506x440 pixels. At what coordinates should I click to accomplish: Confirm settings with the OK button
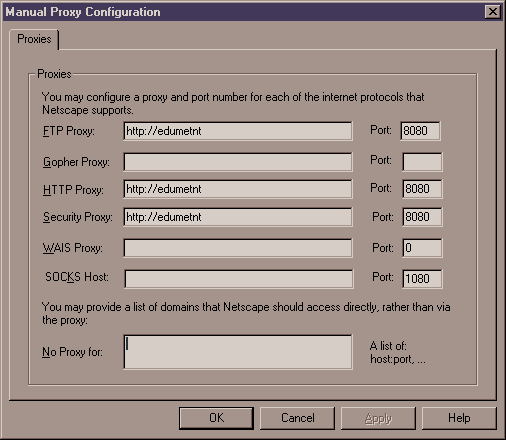(x=216, y=418)
